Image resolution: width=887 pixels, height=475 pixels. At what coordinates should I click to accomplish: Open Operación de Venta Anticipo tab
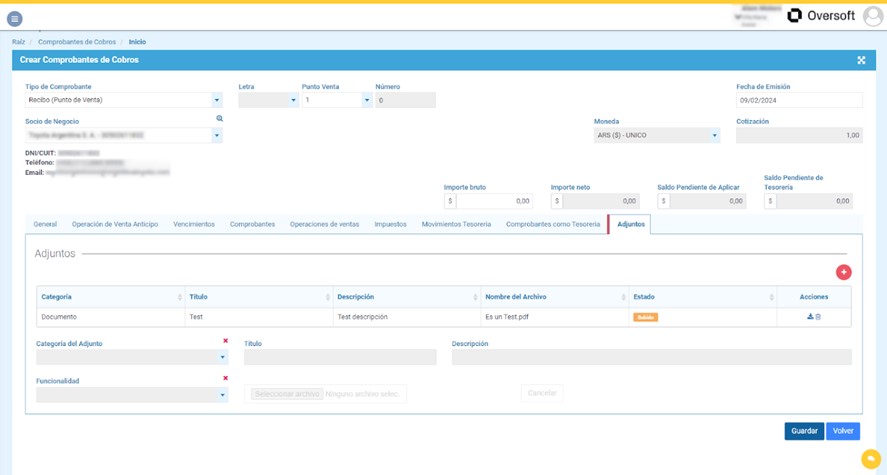tap(115, 224)
